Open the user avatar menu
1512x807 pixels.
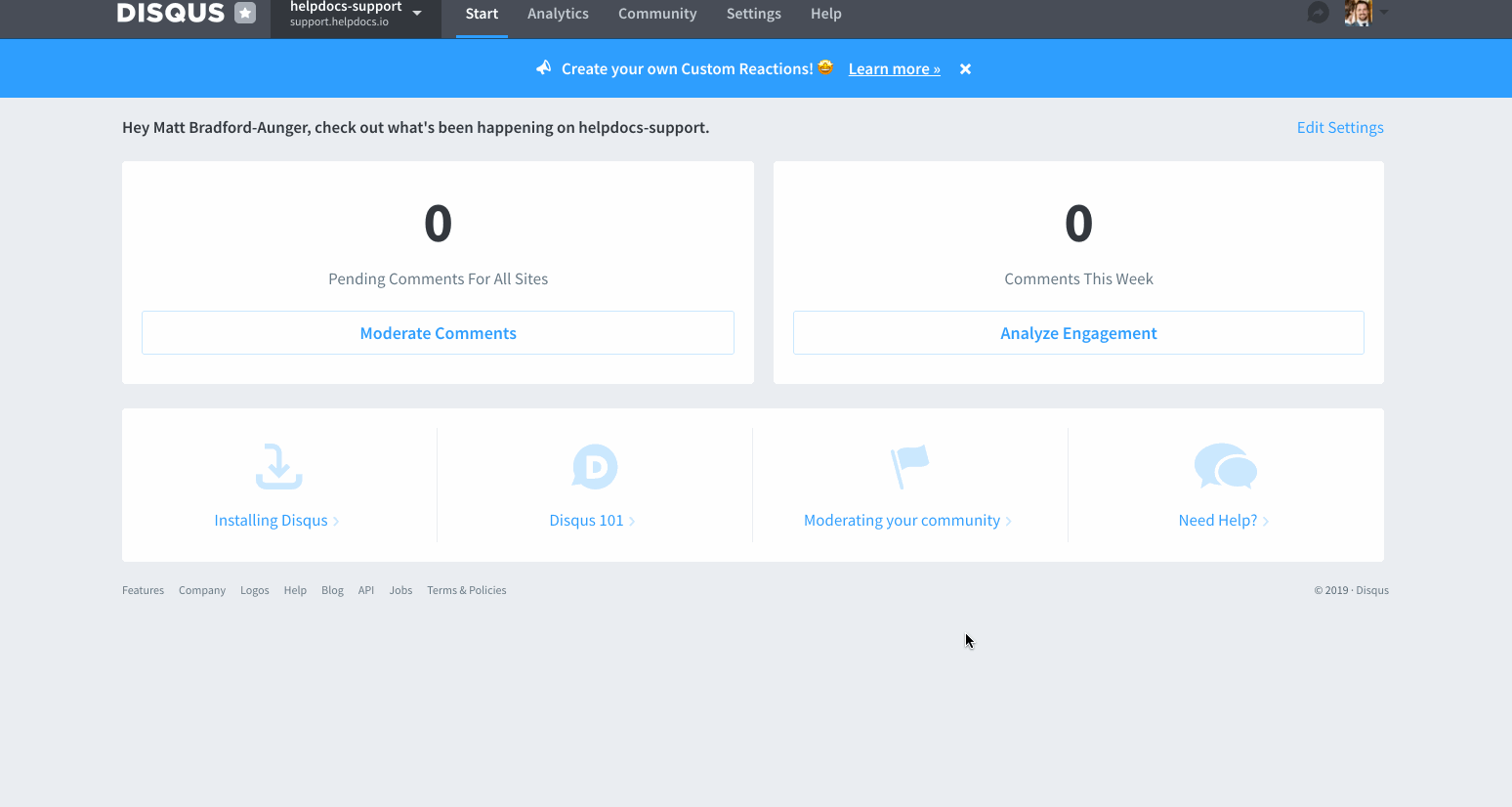click(x=1358, y=13)
